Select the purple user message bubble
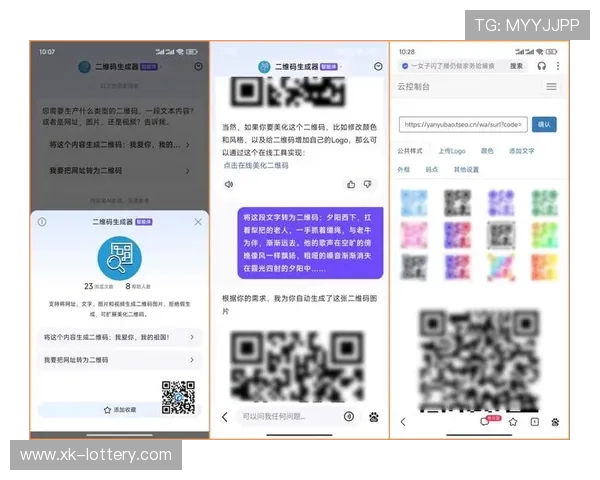This screenshot has width=600, height=480. click(310, 243)
